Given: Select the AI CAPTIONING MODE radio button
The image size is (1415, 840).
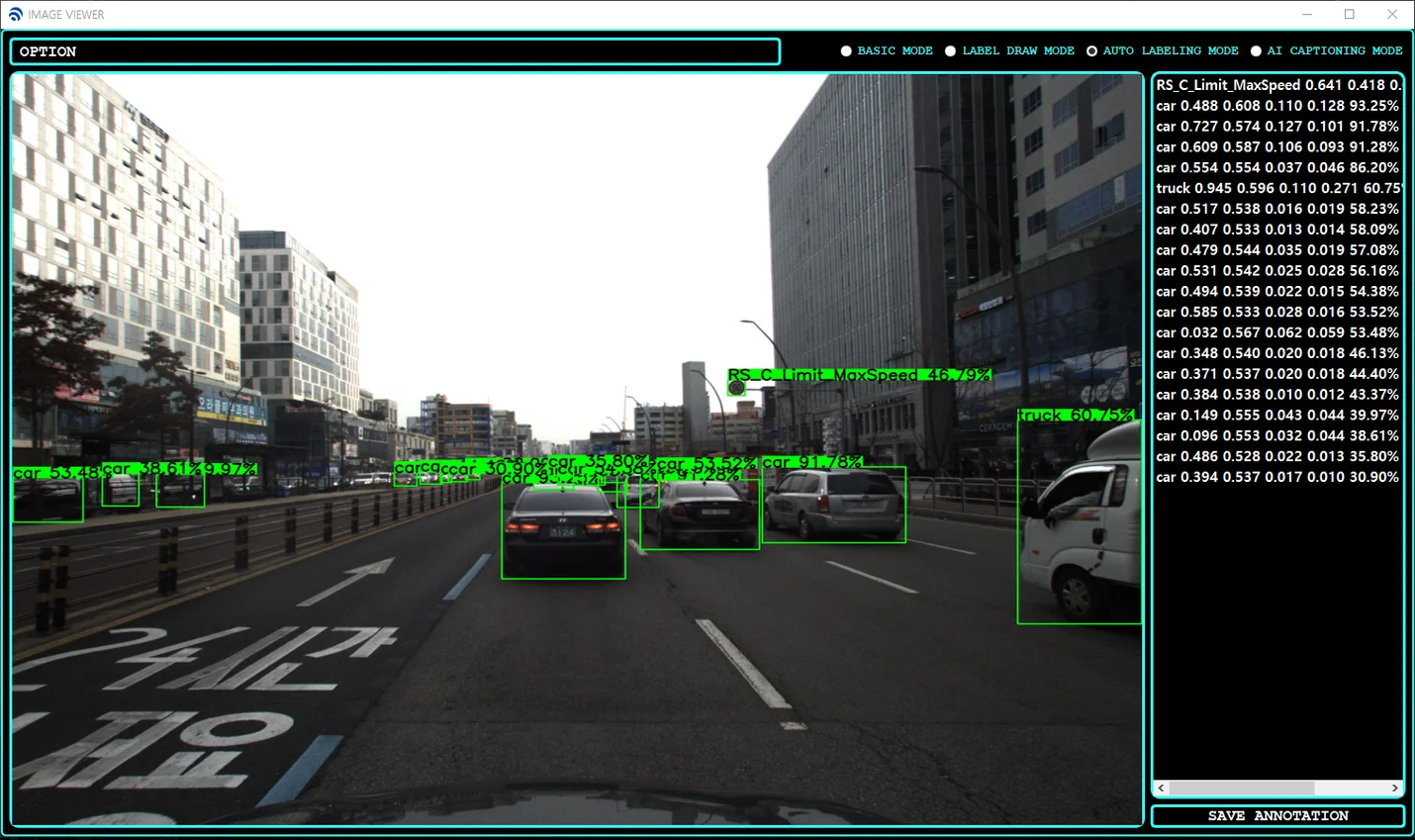Looking at the screenshot, I should pos(1256,50).
